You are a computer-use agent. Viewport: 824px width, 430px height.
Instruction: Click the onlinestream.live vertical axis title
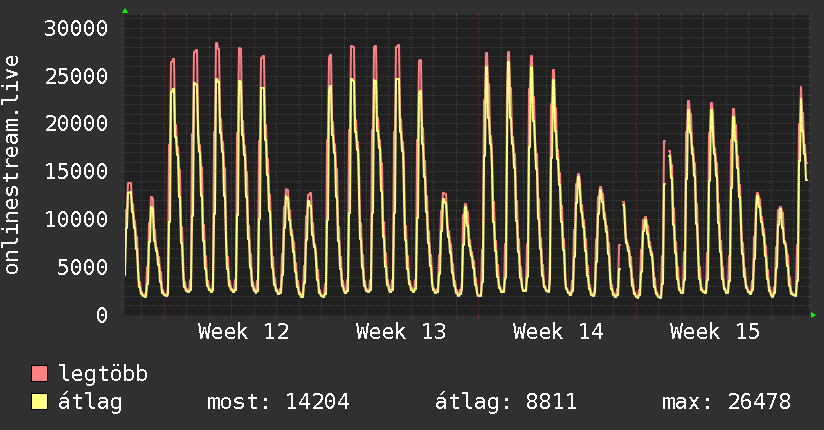(11, 165)
